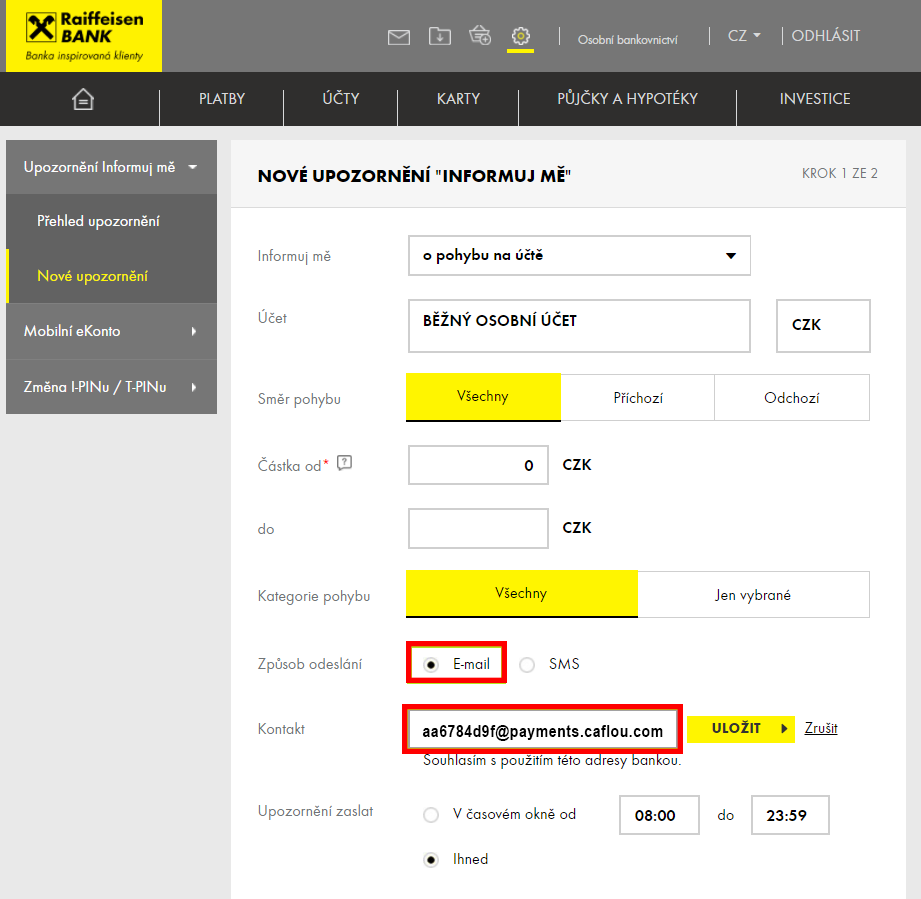Screen dimensions: 921x899
Task: Open the CZ language dropdown
Action: (x=743, y=36)
